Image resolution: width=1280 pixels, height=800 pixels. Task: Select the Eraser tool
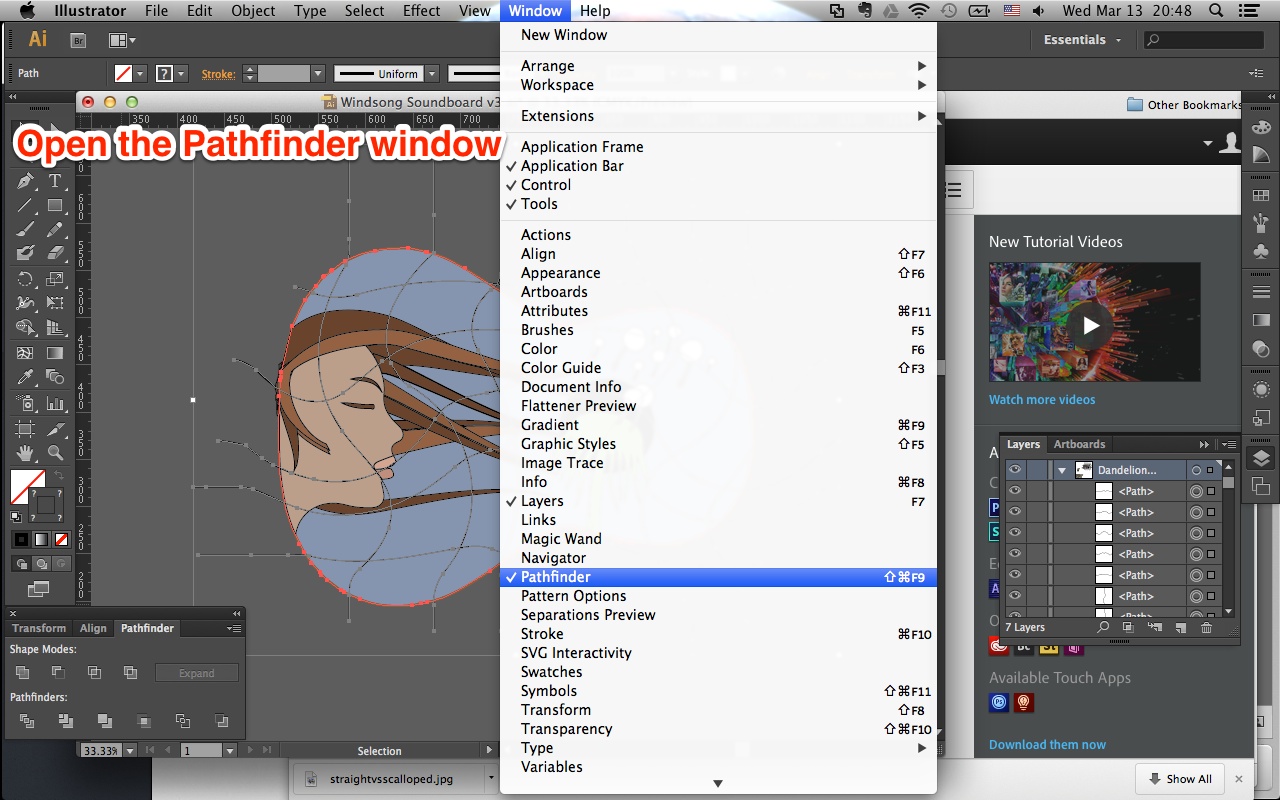coord(55,253)
